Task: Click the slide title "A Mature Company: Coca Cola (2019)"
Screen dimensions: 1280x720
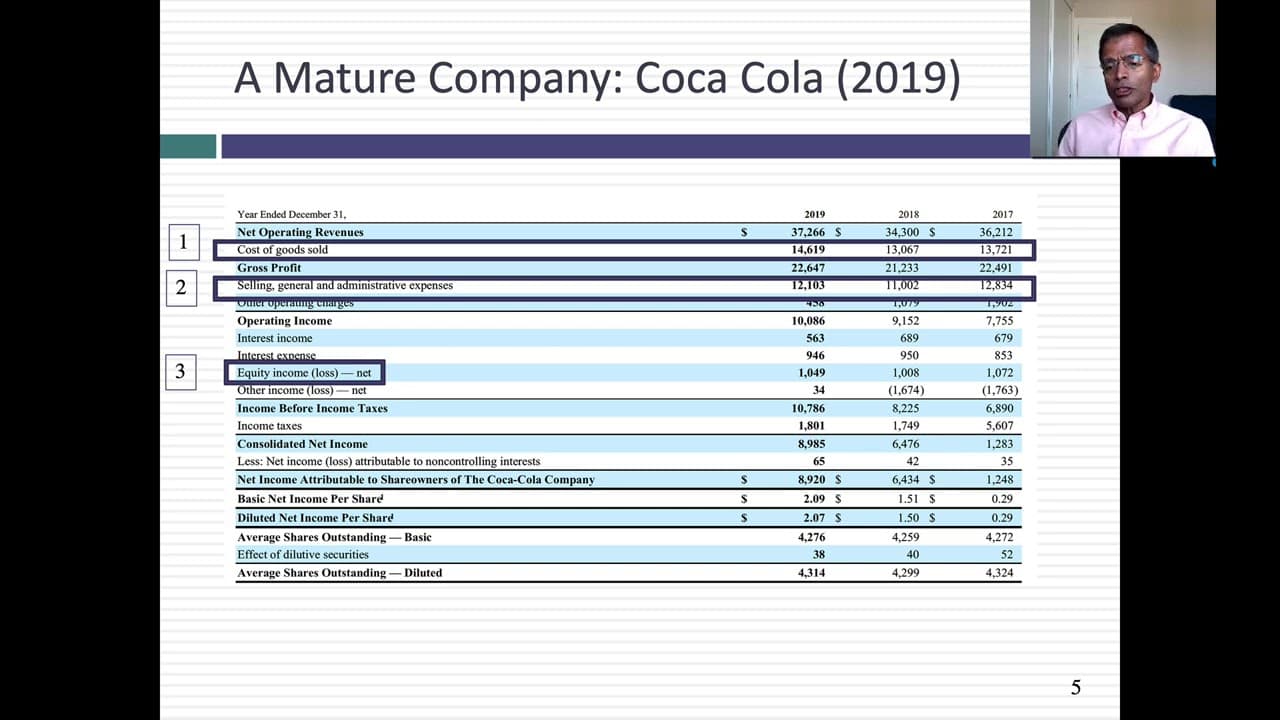Action: (597, 79)
